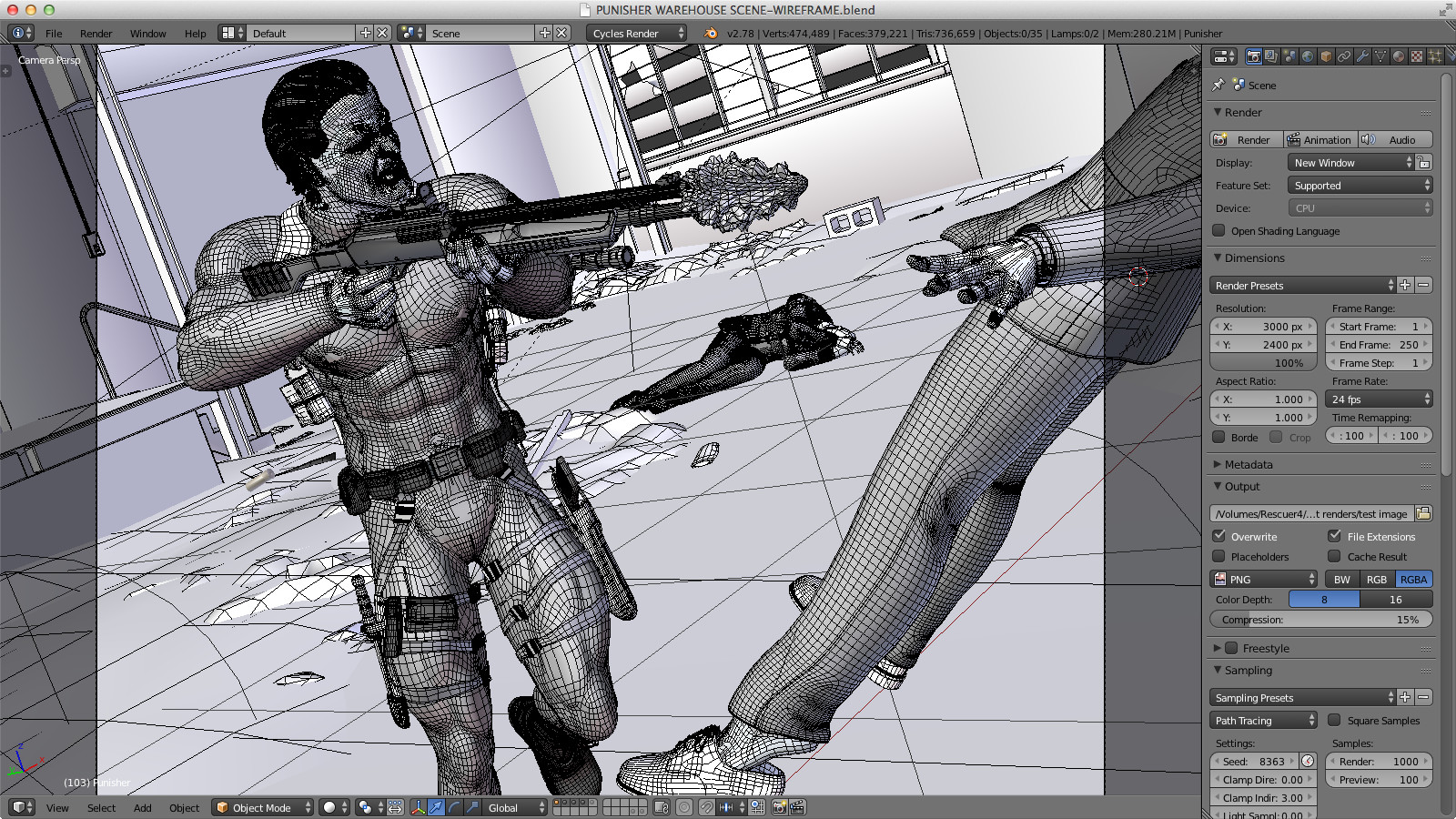
Task: Open the Display New Window dropdown
Action: tap(1351, 162)
